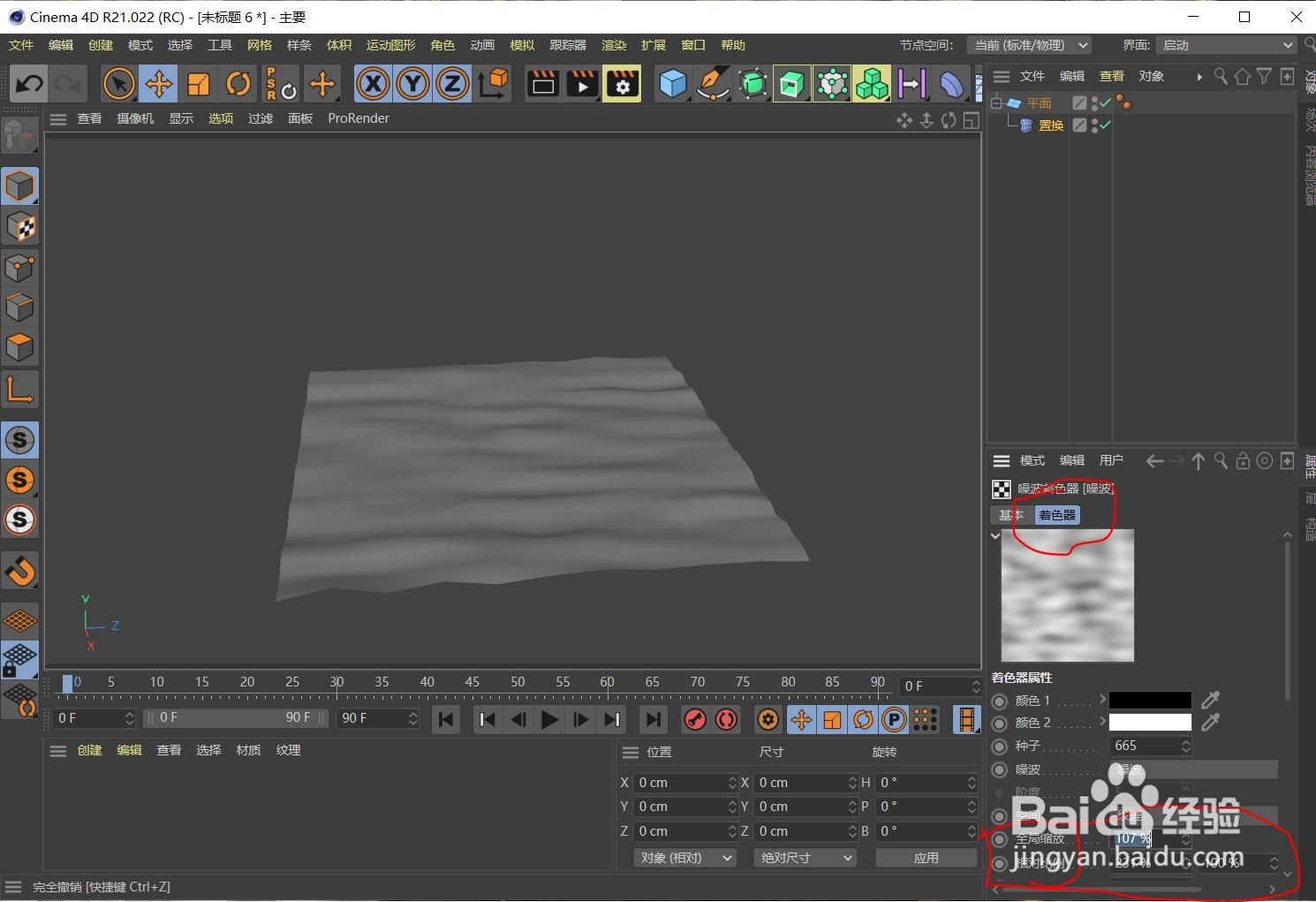The width and height of the screenshot is (1316, 902).
Task: Switch to the 着色器 tab
Action: 1056,515
